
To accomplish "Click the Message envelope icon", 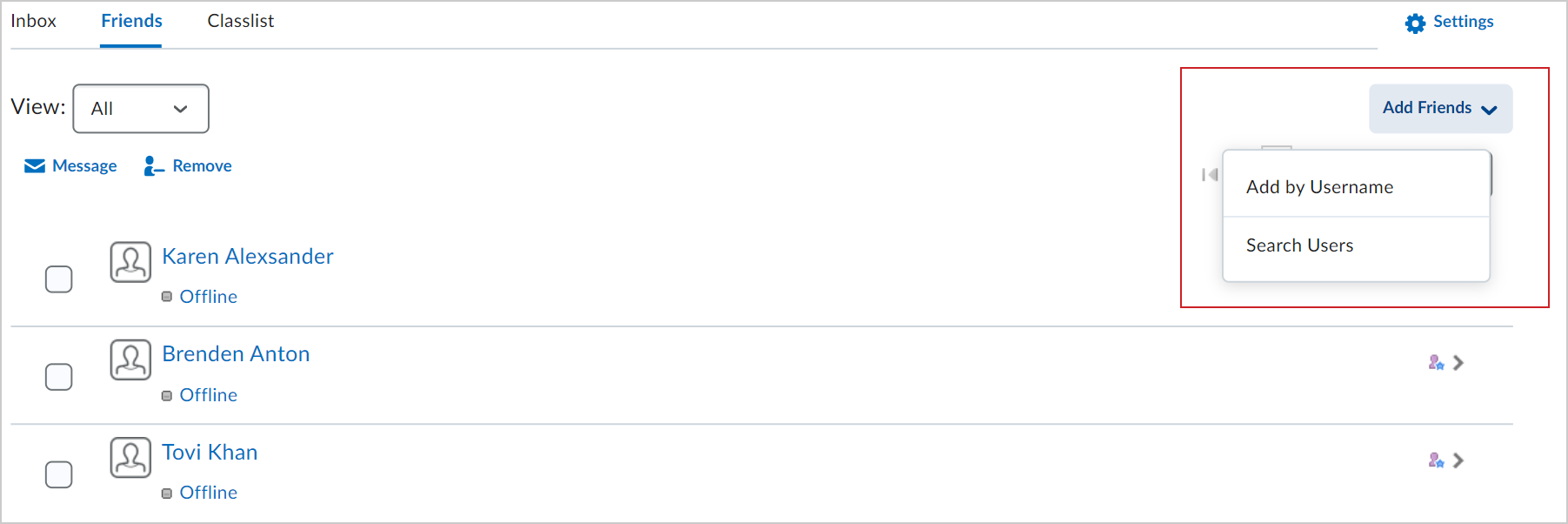I will [35, 166].
